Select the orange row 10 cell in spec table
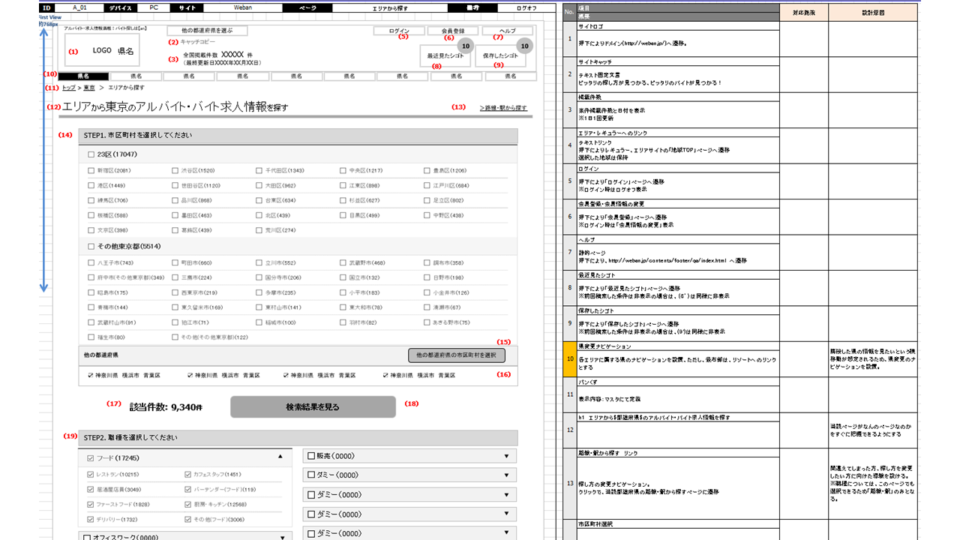Viewport: 960px width, 540px height. [x=568, y=357]
